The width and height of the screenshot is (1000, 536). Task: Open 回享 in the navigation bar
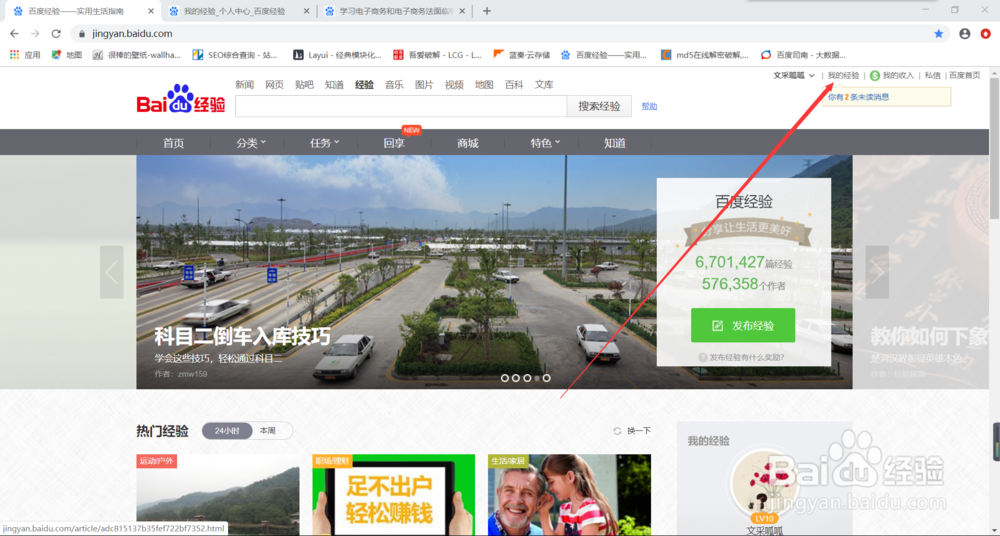pyautogui.click(x=394, y=143)
